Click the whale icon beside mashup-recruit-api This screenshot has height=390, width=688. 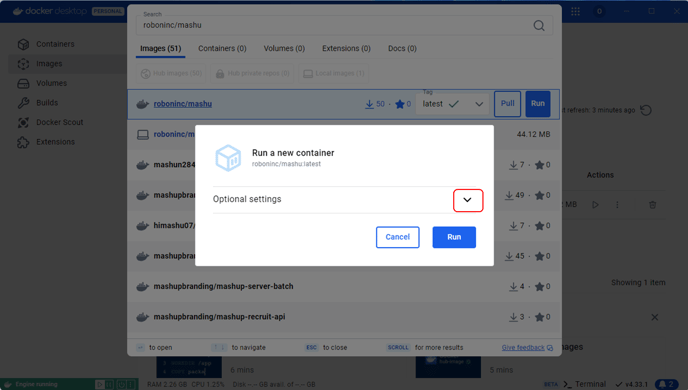coord(143,317)
